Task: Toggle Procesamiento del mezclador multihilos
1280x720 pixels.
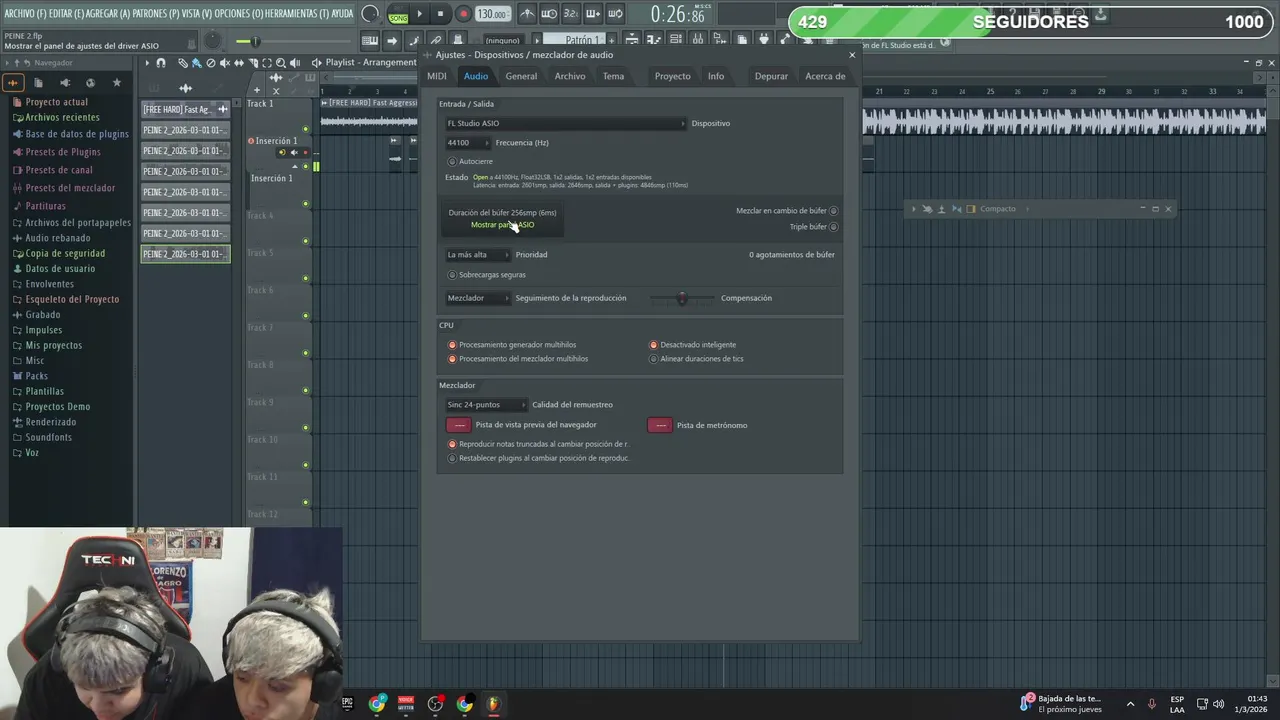Action: (x=452, y=359)
